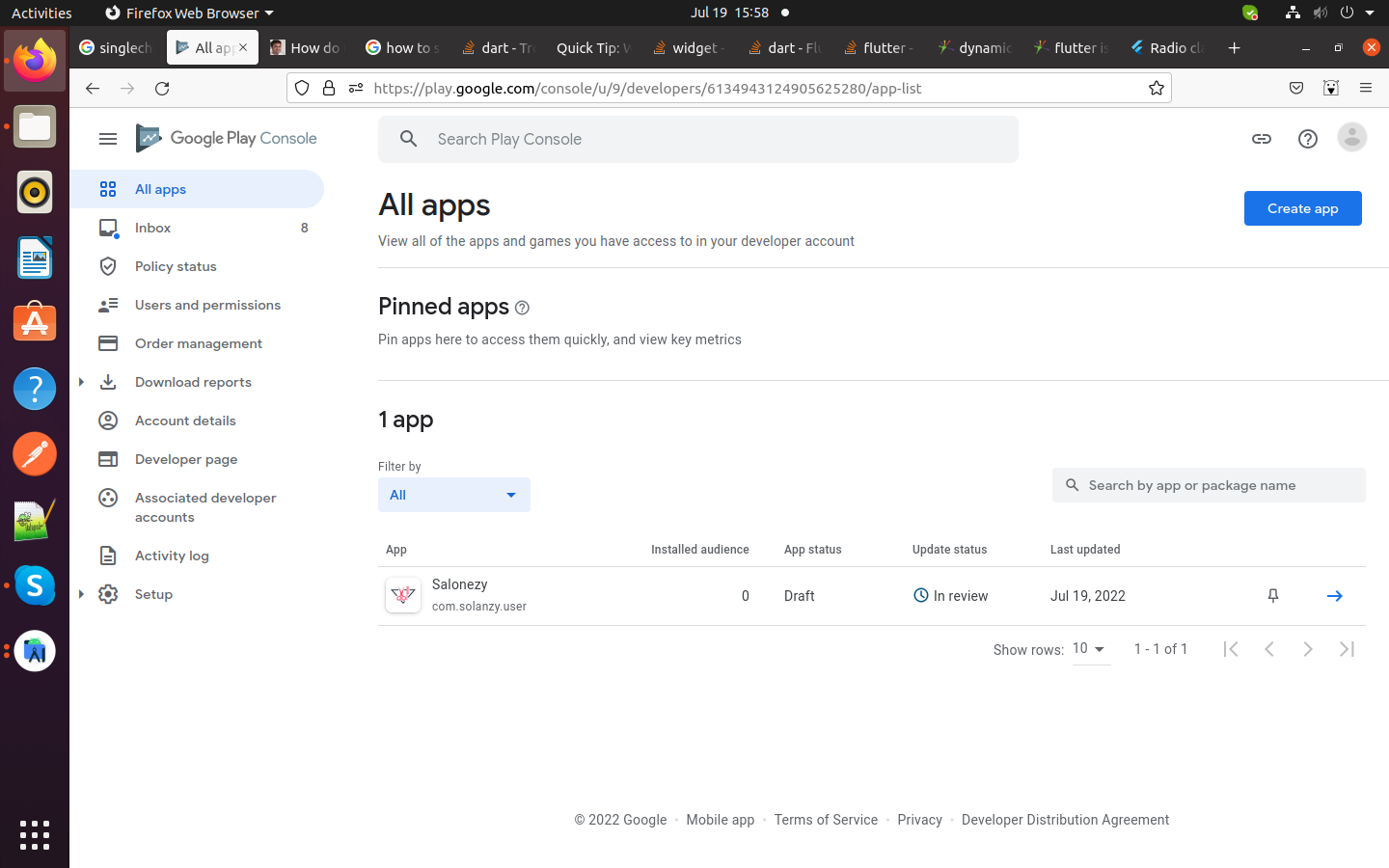Click the Installed audience column header
The height and width of the screenshot is (868, 1389).
click(x=700, y=550)
